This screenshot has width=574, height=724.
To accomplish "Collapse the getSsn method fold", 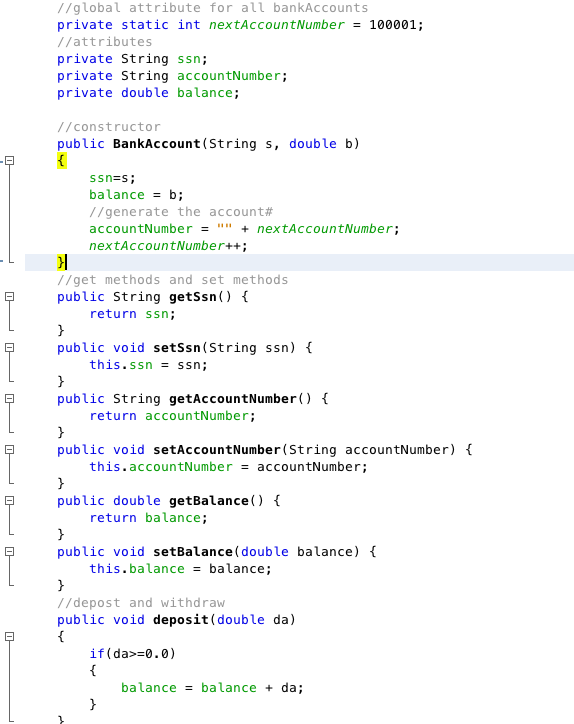I will pyautogui.click(x=9, y=296).
